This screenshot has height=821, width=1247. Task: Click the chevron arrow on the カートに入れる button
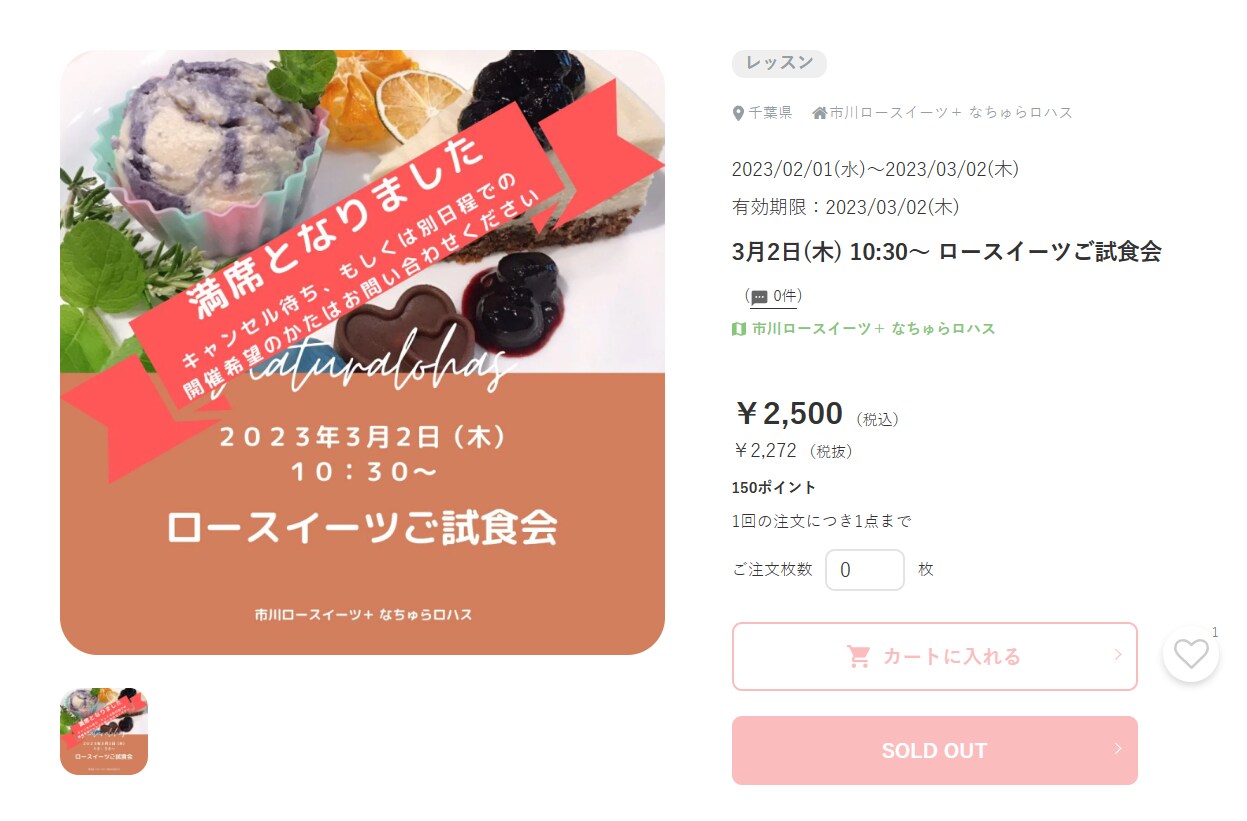1117,655
